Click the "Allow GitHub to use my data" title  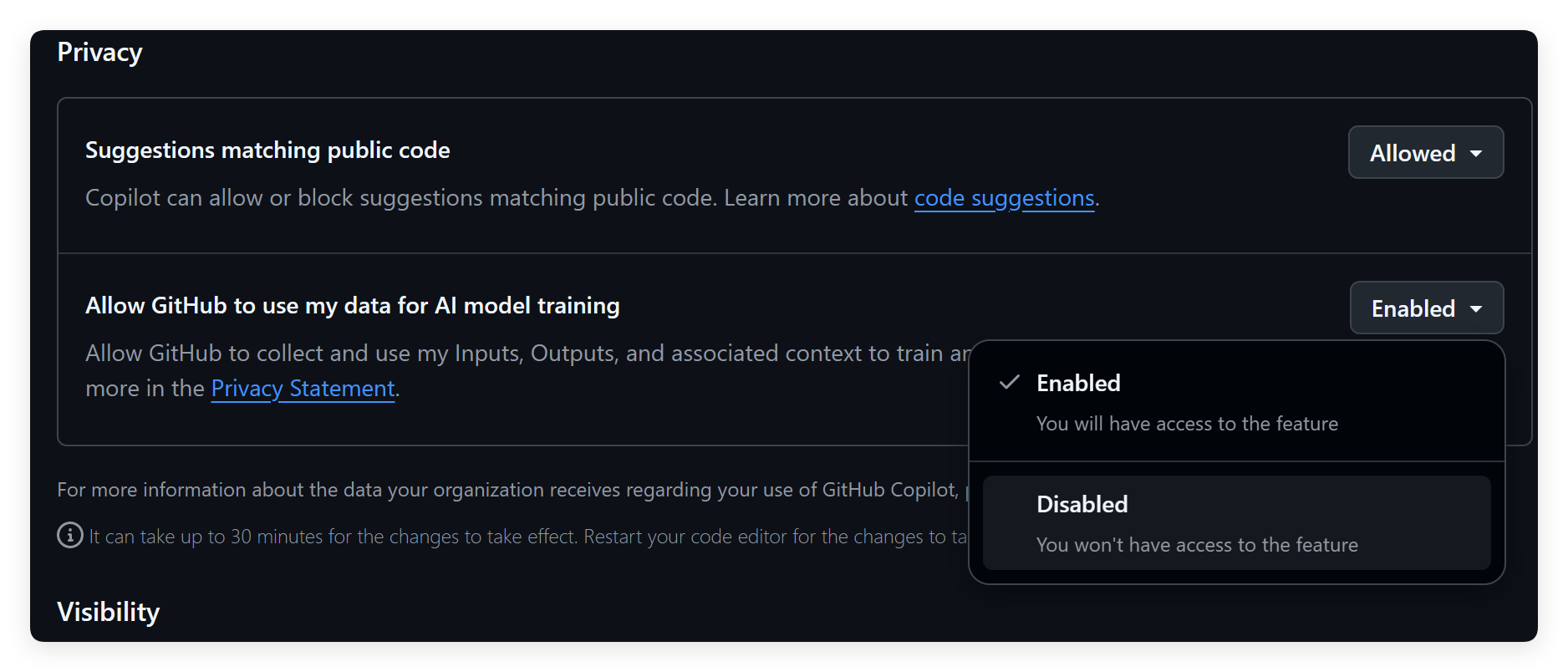point(352,306)
